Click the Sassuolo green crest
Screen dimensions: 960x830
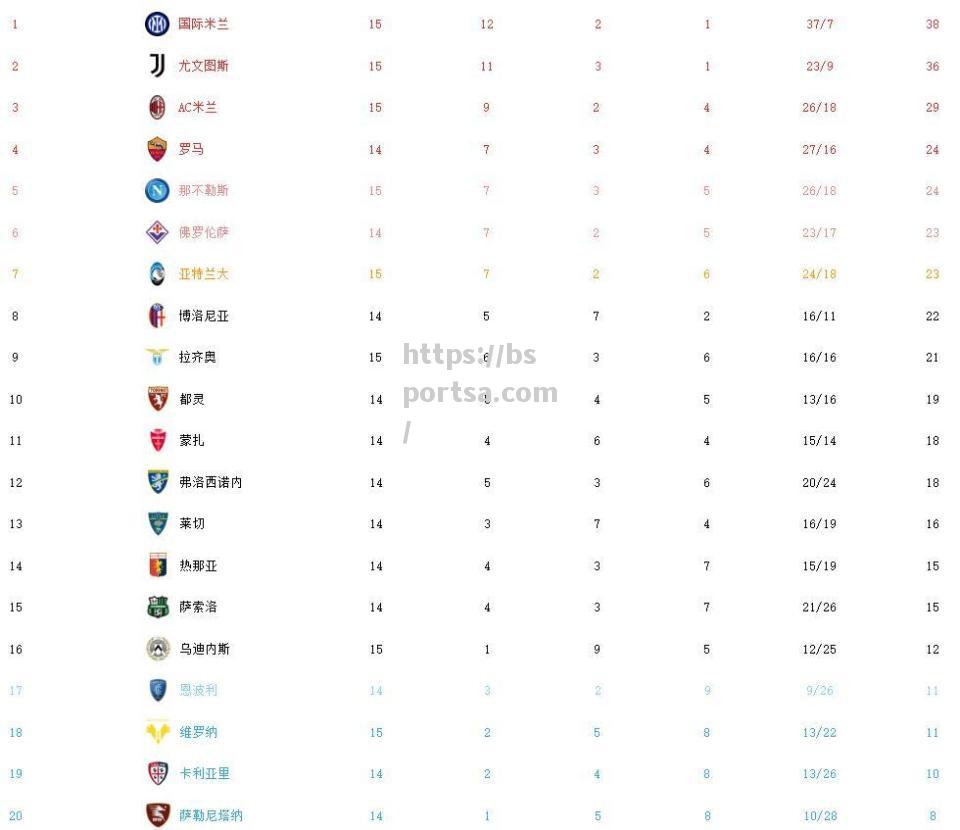tap(158, 607)
